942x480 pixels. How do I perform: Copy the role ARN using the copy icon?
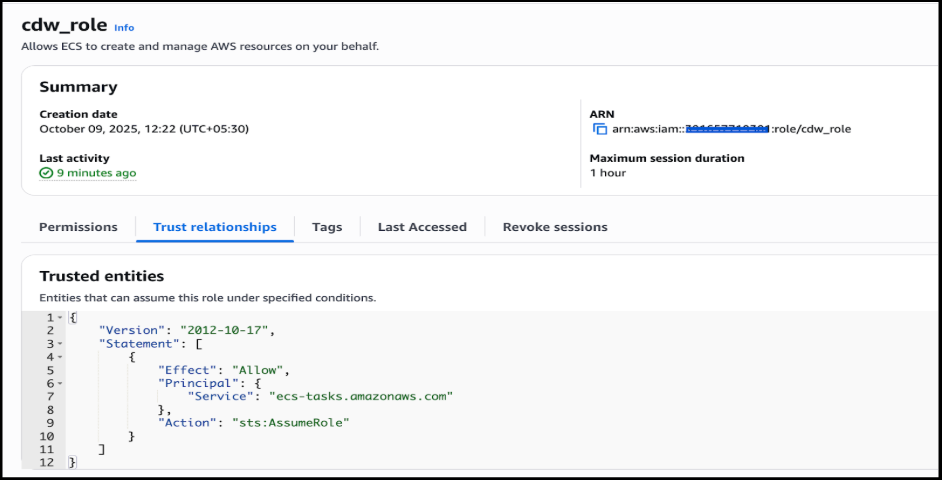pyautogui.click(x=600, y=129)
